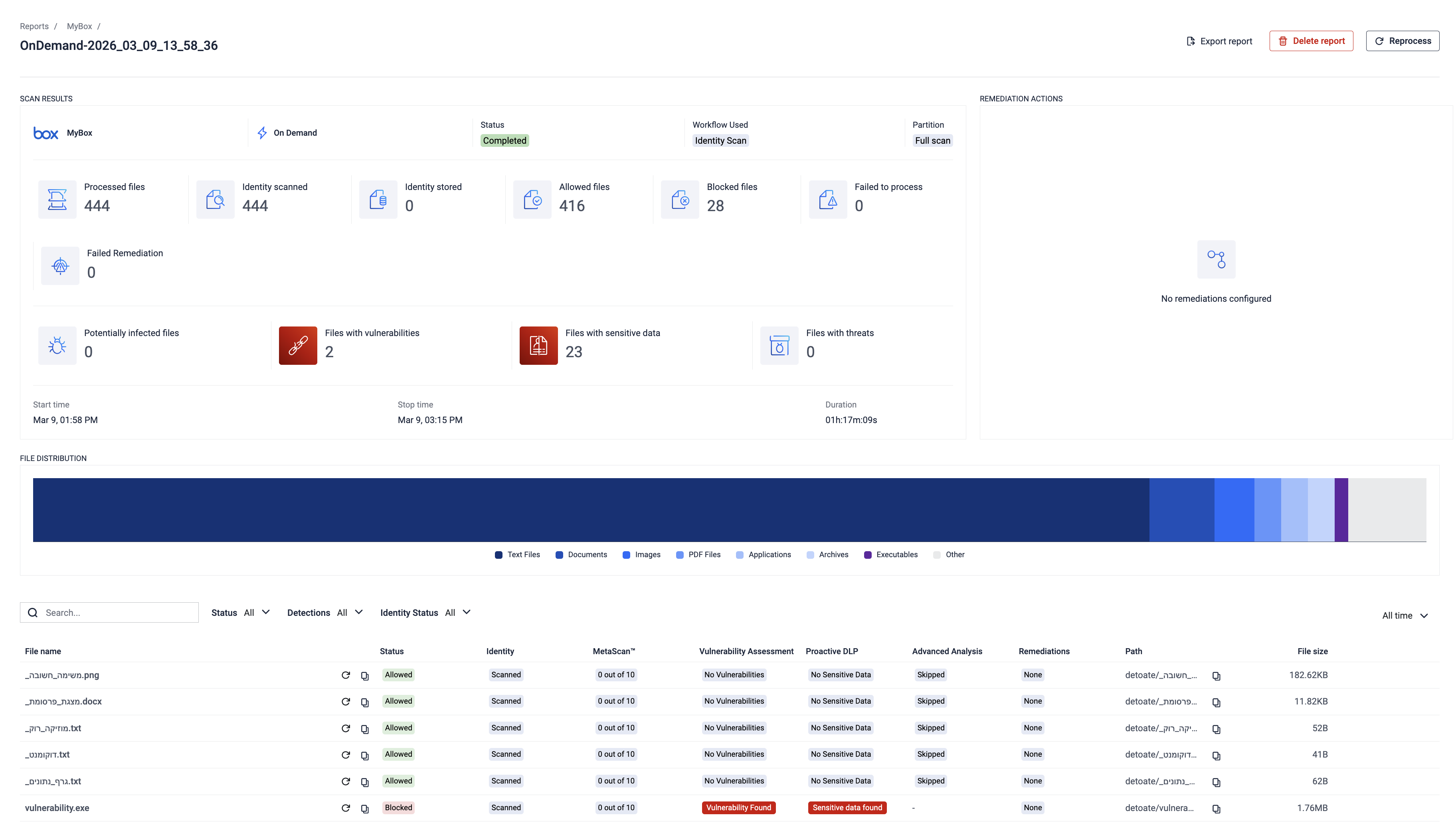The height and width of the screenshot is (823, 1456).
Task: Copy path of the .docx file row
Action: tap(1216, 702)
